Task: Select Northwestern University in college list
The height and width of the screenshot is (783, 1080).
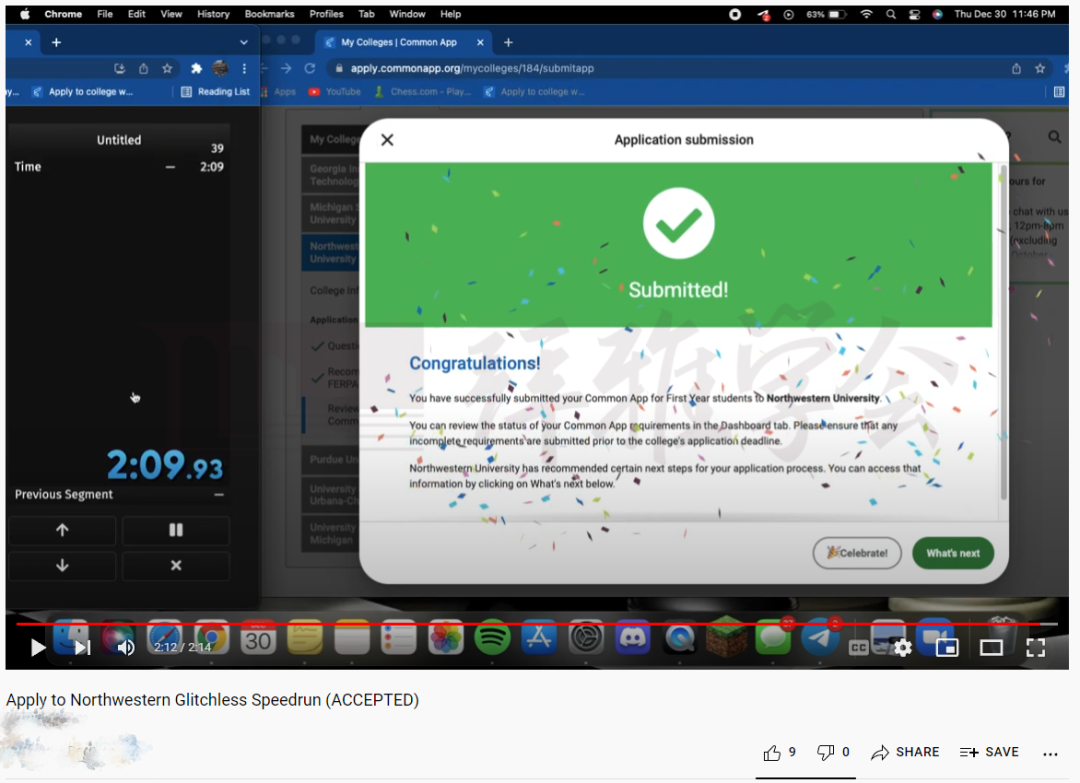Action: pyautogui.click(x=331, y=252)
